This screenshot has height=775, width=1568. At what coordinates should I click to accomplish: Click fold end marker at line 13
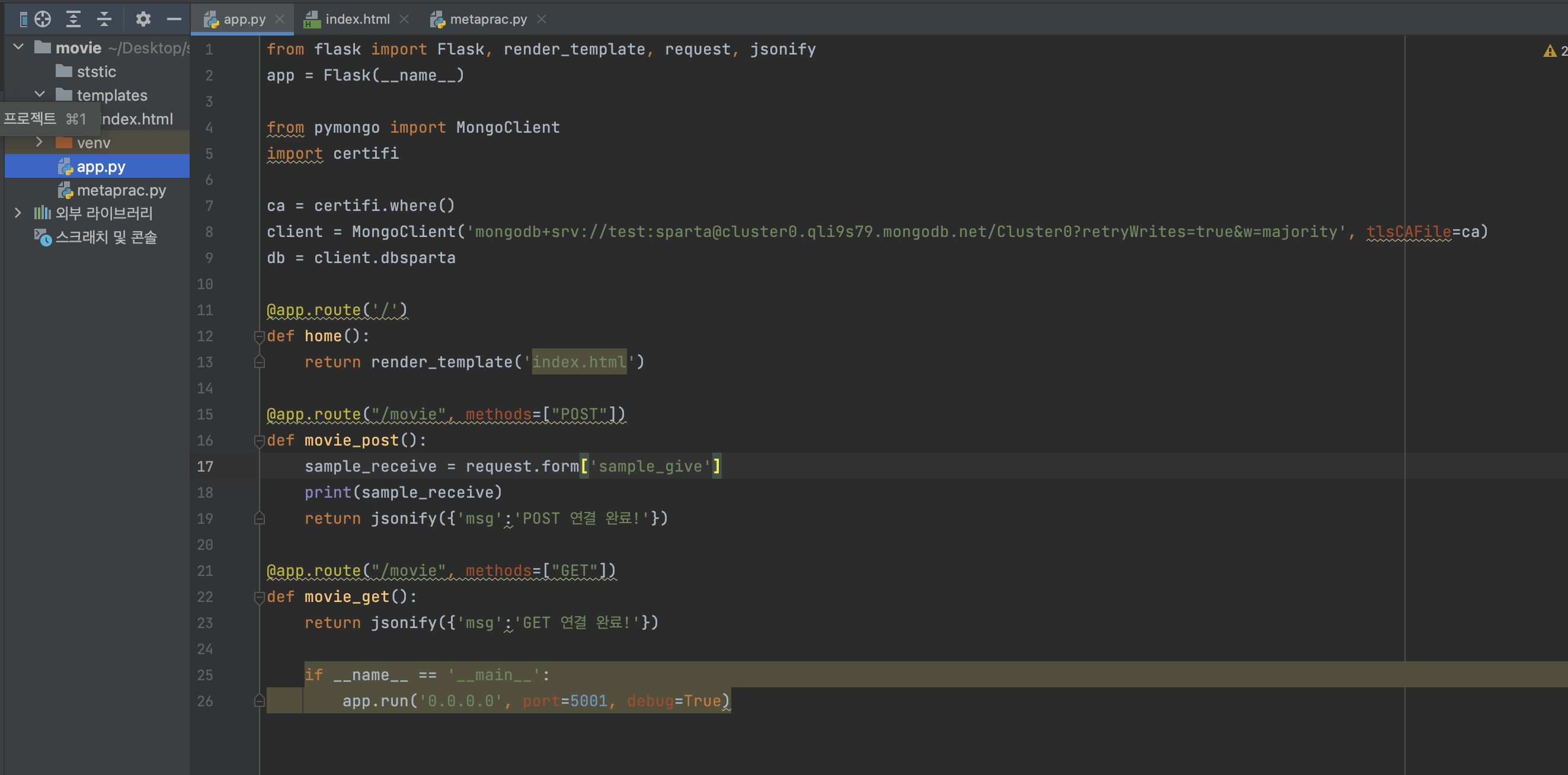coord(260,363)
